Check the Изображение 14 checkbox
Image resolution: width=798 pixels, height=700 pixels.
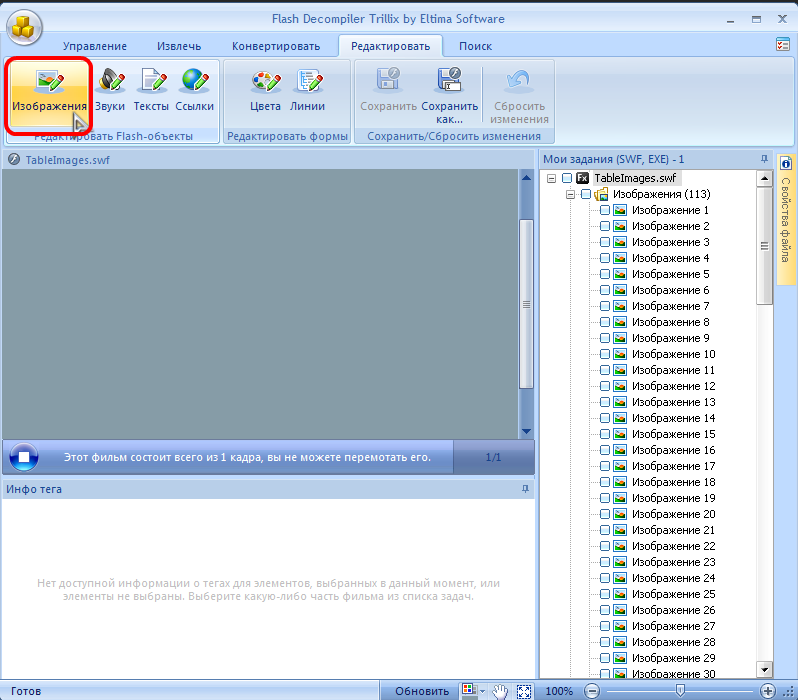point(605,418)
